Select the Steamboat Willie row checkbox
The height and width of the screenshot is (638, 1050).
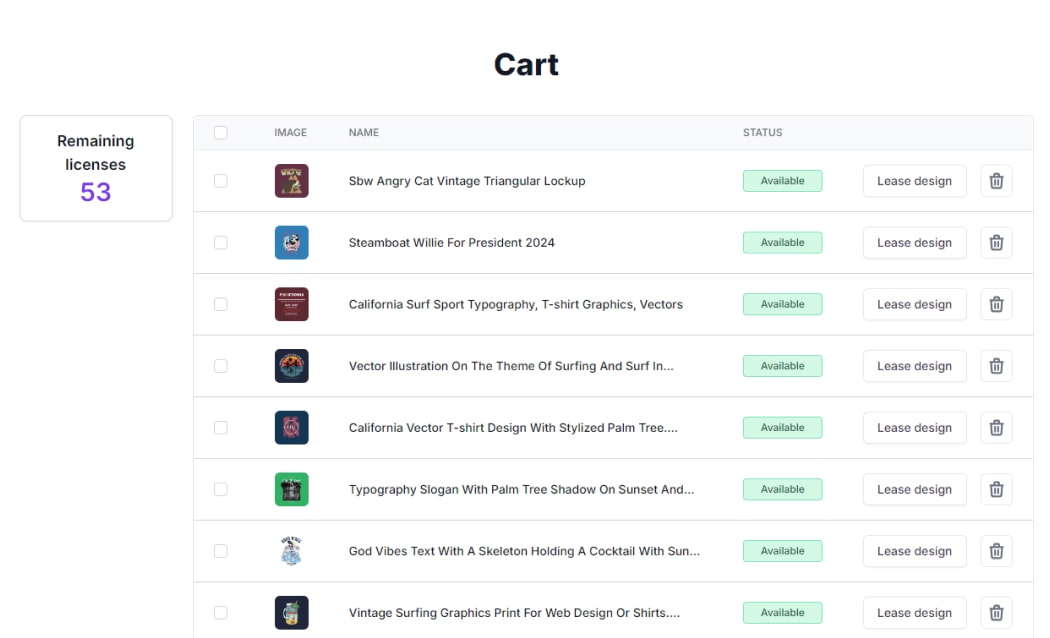tap(221, 243)
